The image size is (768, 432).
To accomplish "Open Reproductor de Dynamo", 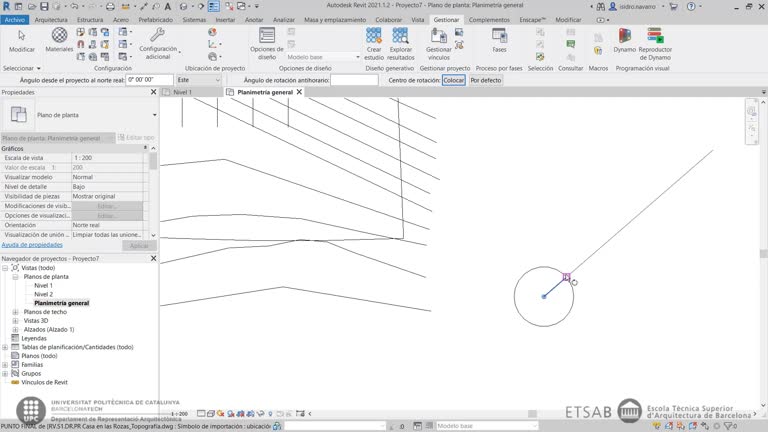I will point(655,41).
